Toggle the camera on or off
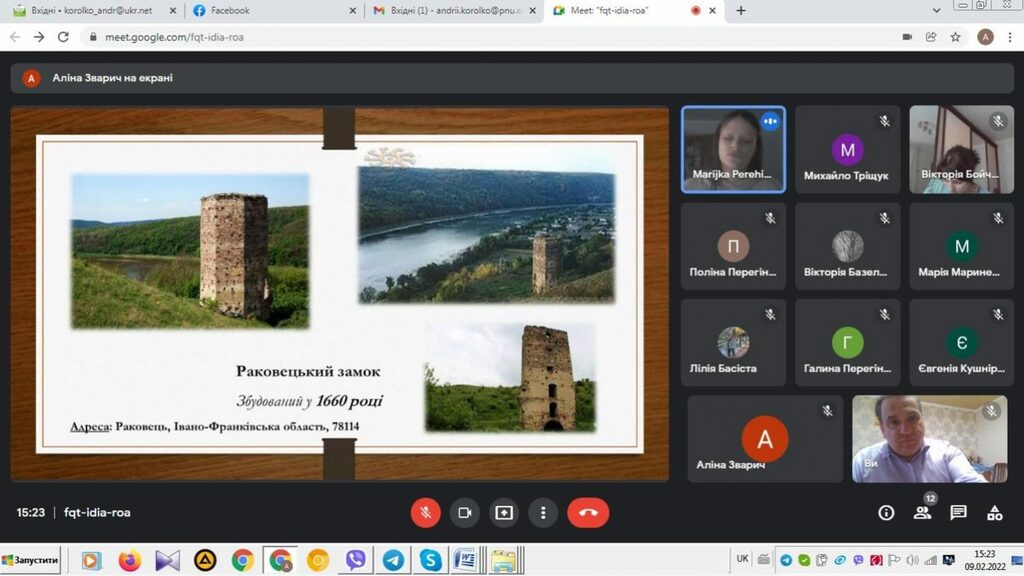 coord(464,513)
